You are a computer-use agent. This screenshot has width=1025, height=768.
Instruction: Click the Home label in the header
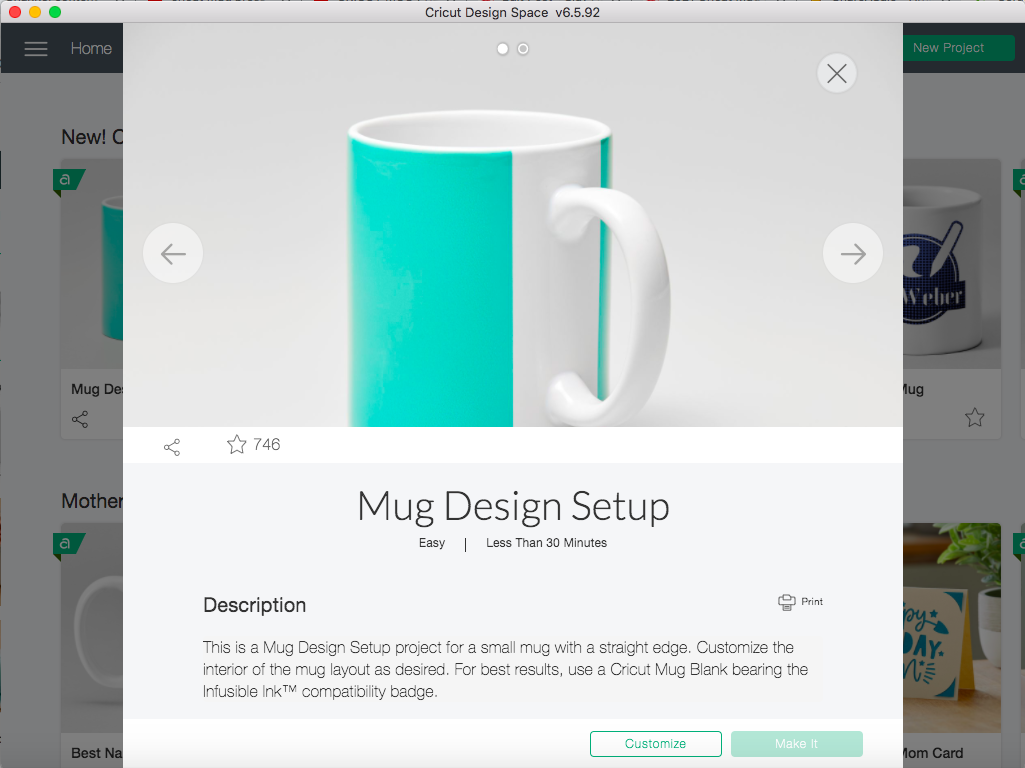click(x=92, y=48)
